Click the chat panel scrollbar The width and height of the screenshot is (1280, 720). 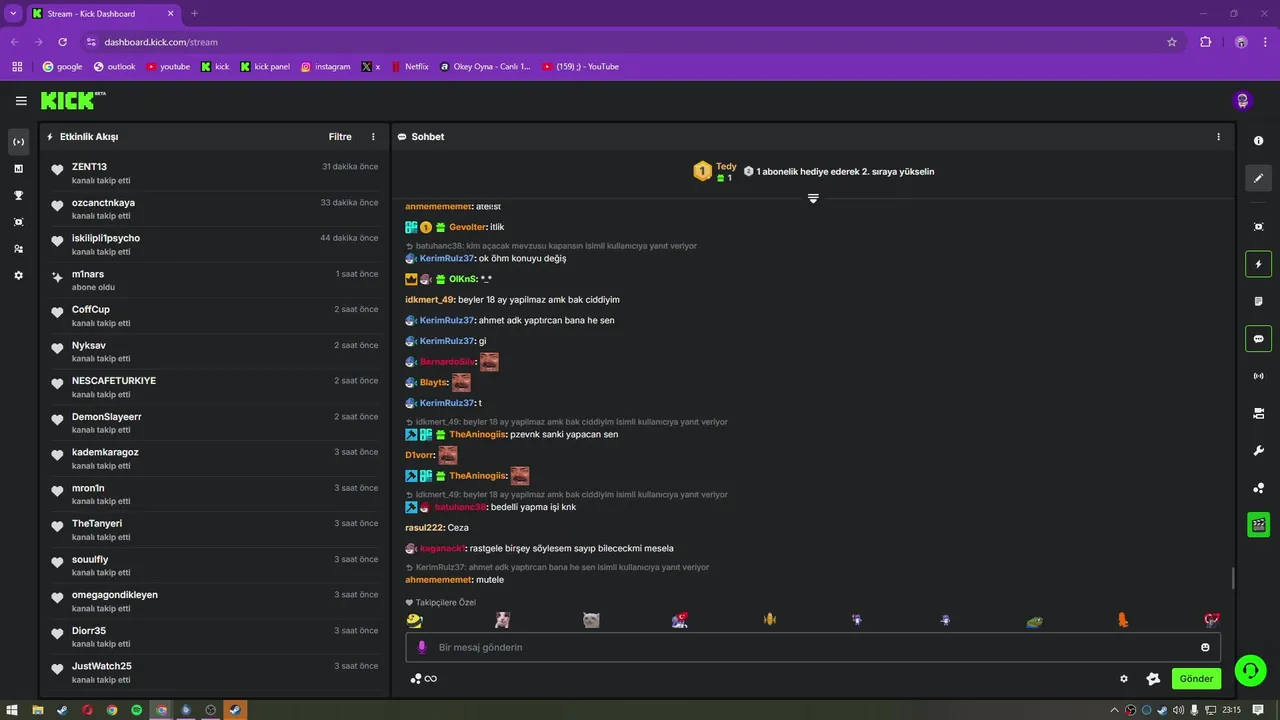(x=1232, y=578)
